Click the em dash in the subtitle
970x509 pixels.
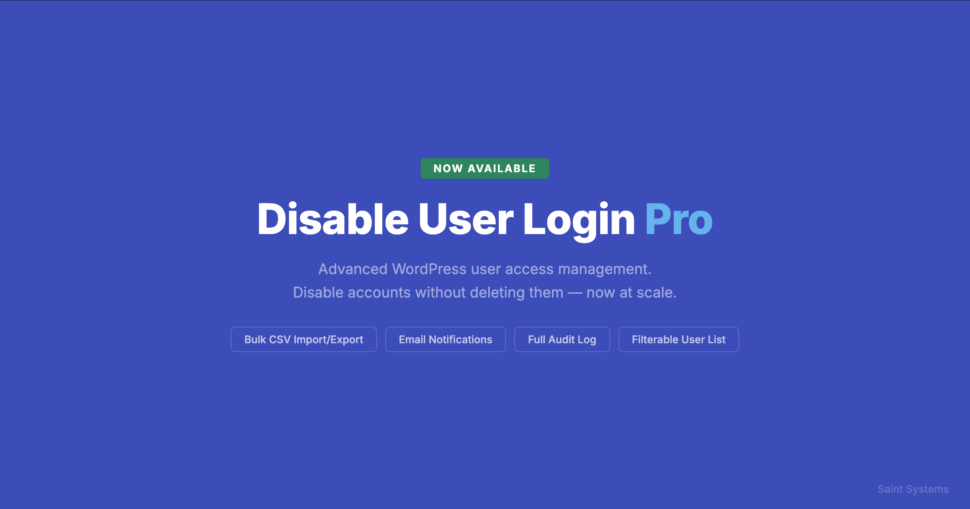[x=575, y=293]
